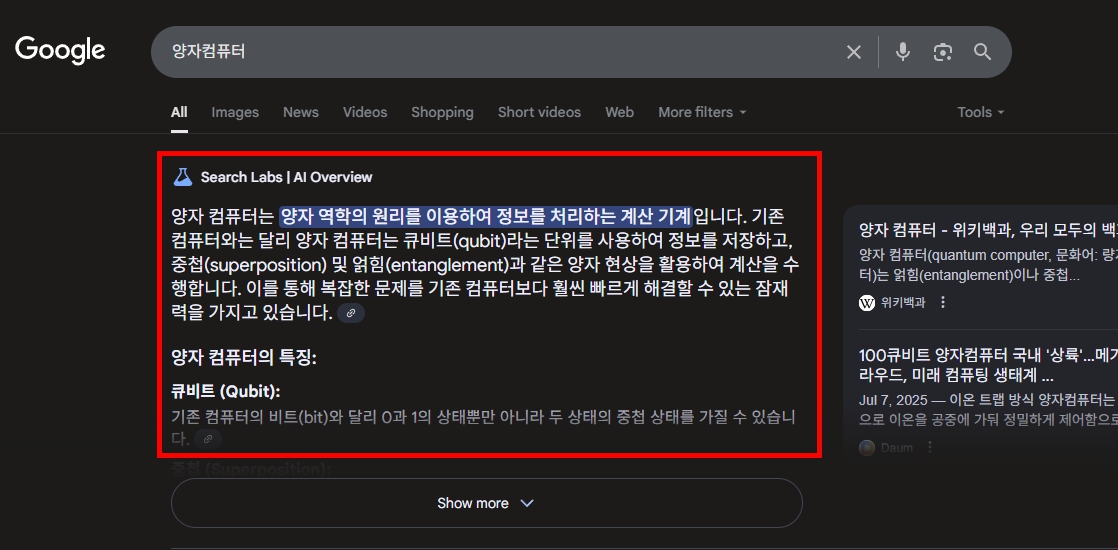Expand AI Overview with Show more
This screenshot has width=1118, height=550.
point(486,503)
